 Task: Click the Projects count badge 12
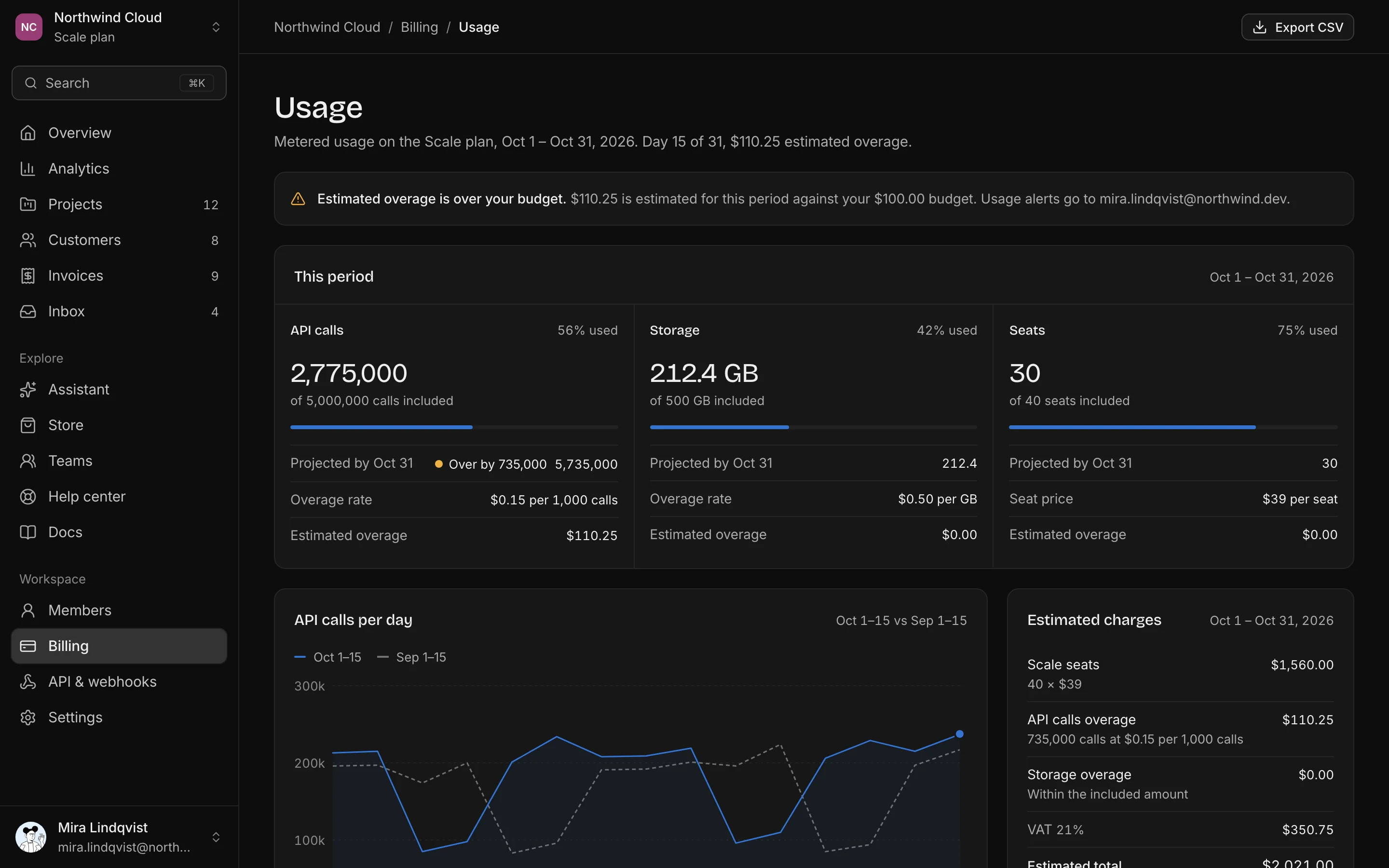211,204
